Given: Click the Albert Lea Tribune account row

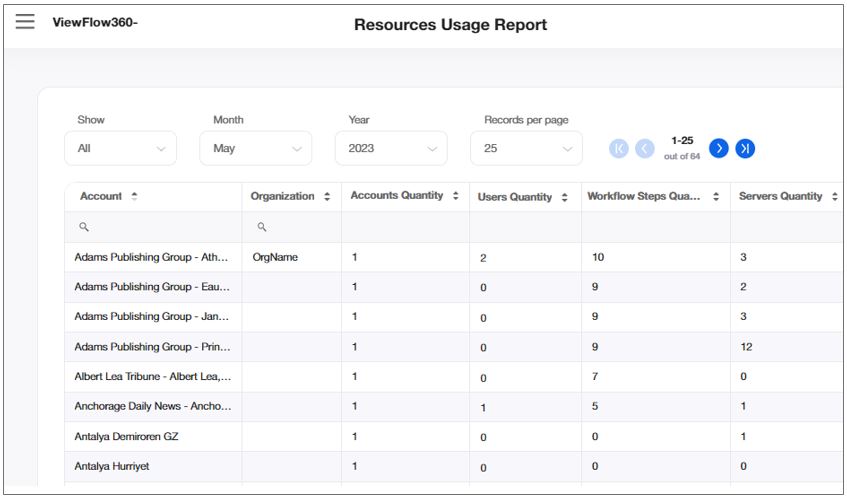Looking at the screenshot, I should coord(152,377).
